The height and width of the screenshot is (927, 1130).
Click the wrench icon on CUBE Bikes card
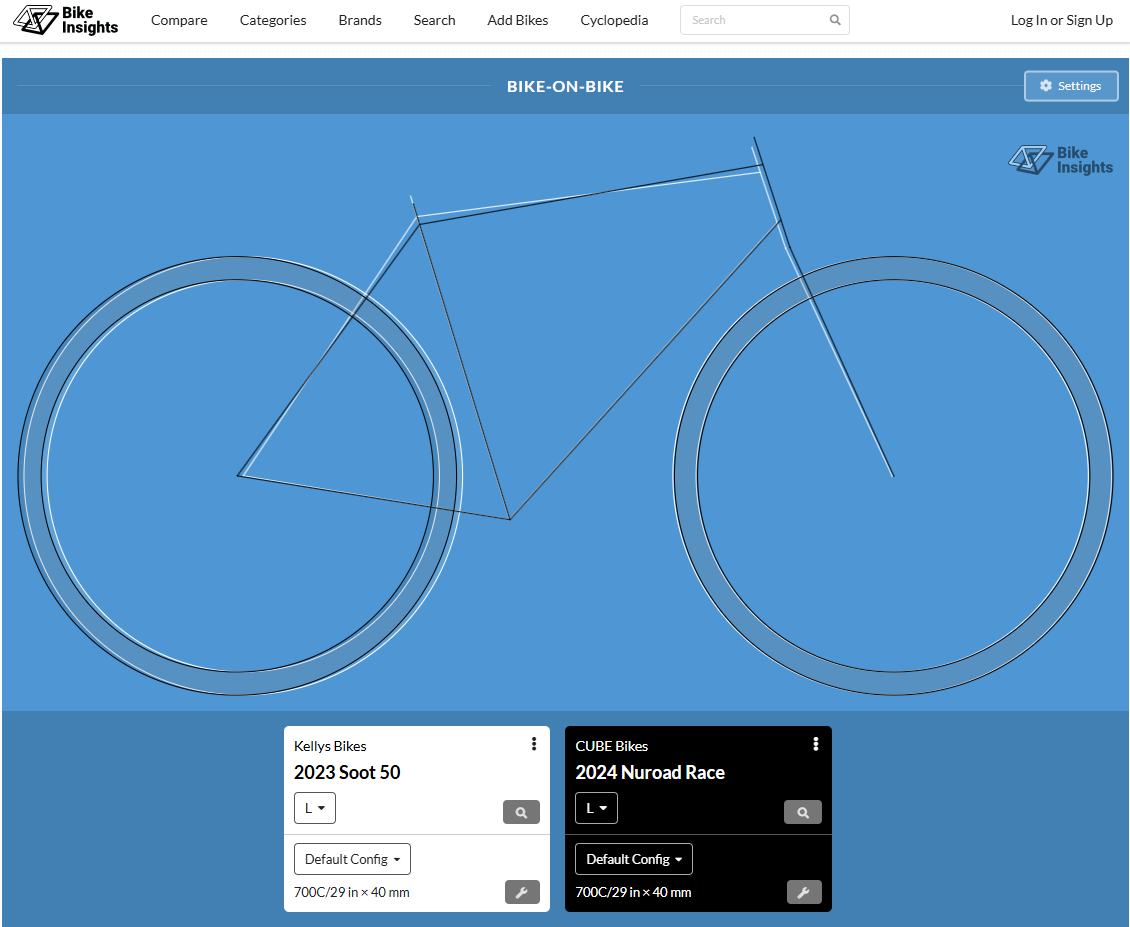804,892
